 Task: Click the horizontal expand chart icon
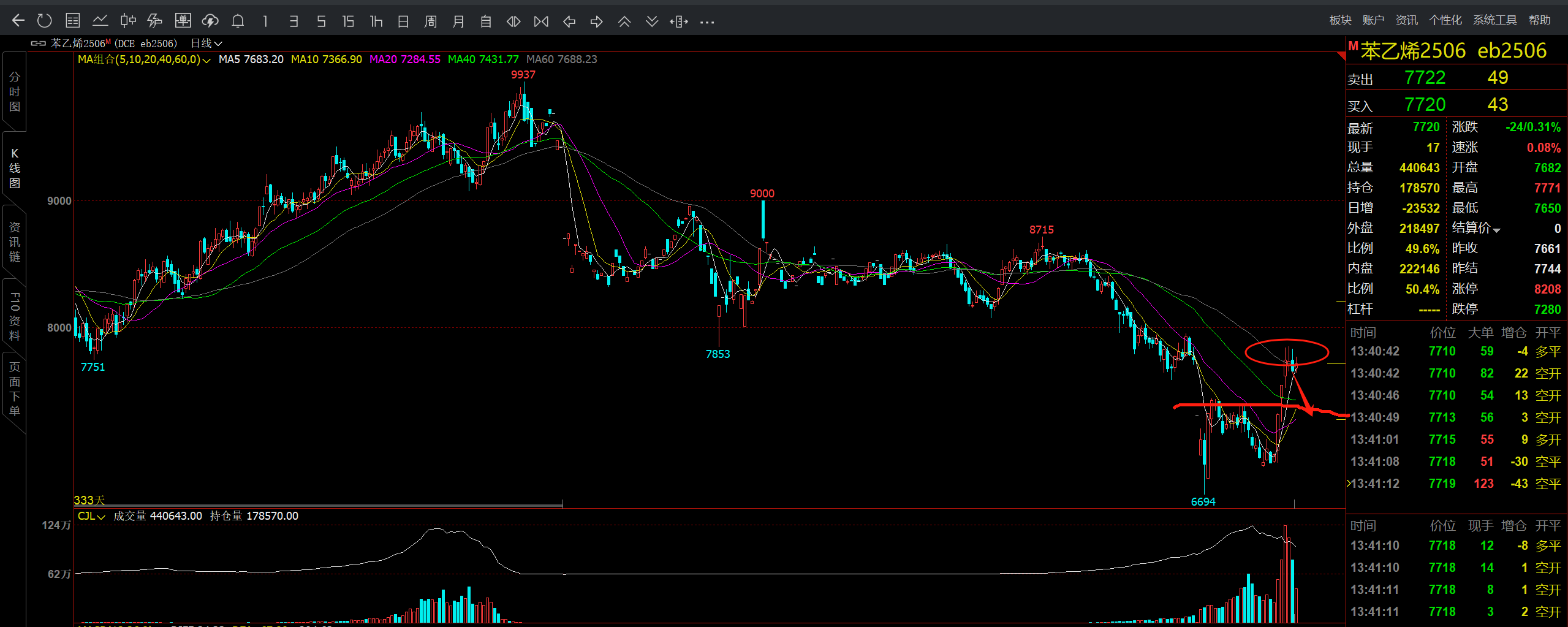tap(513, 21)
